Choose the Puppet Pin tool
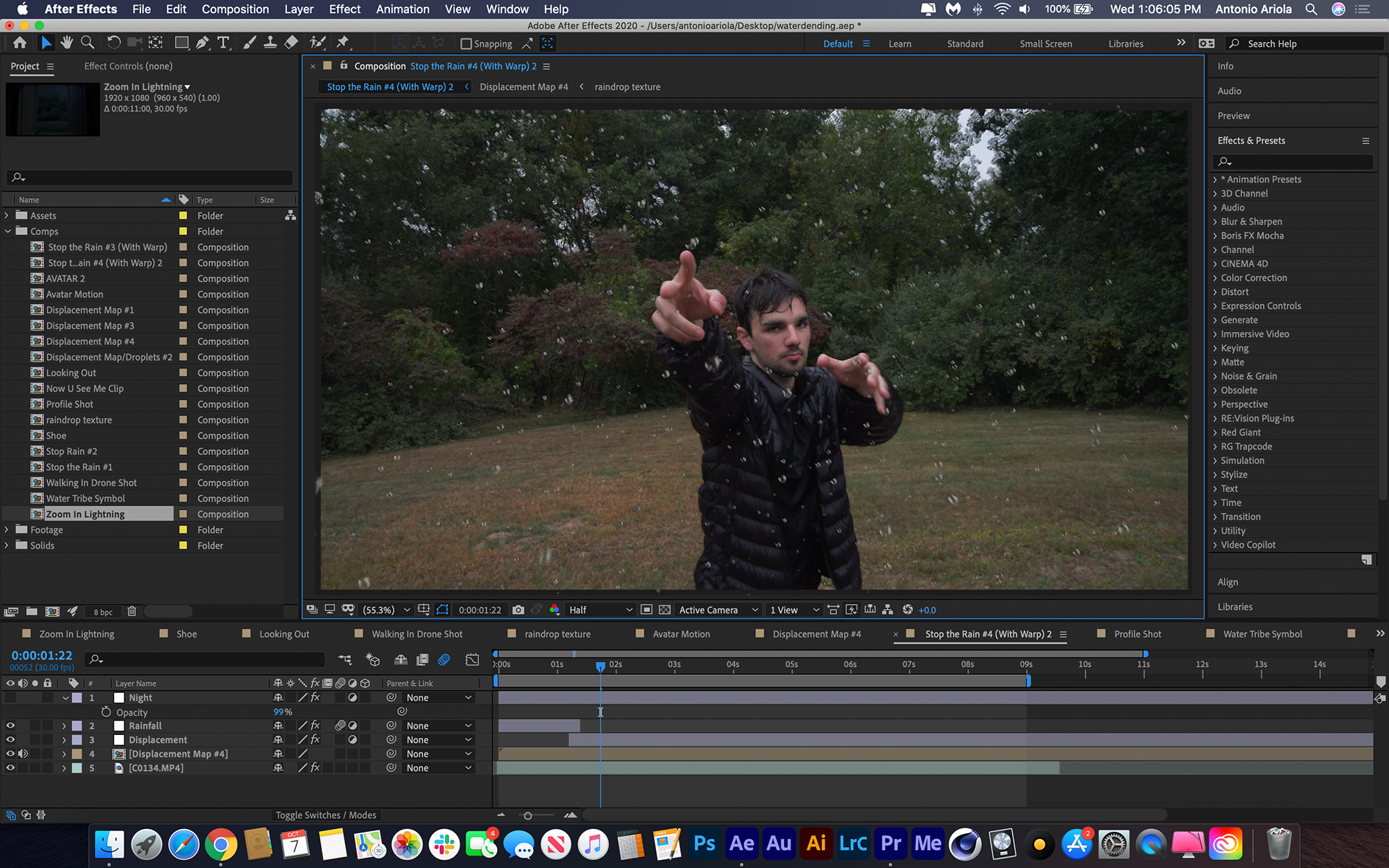The image size is (1389, 868). pyautogui.click(x=343, y=43)
